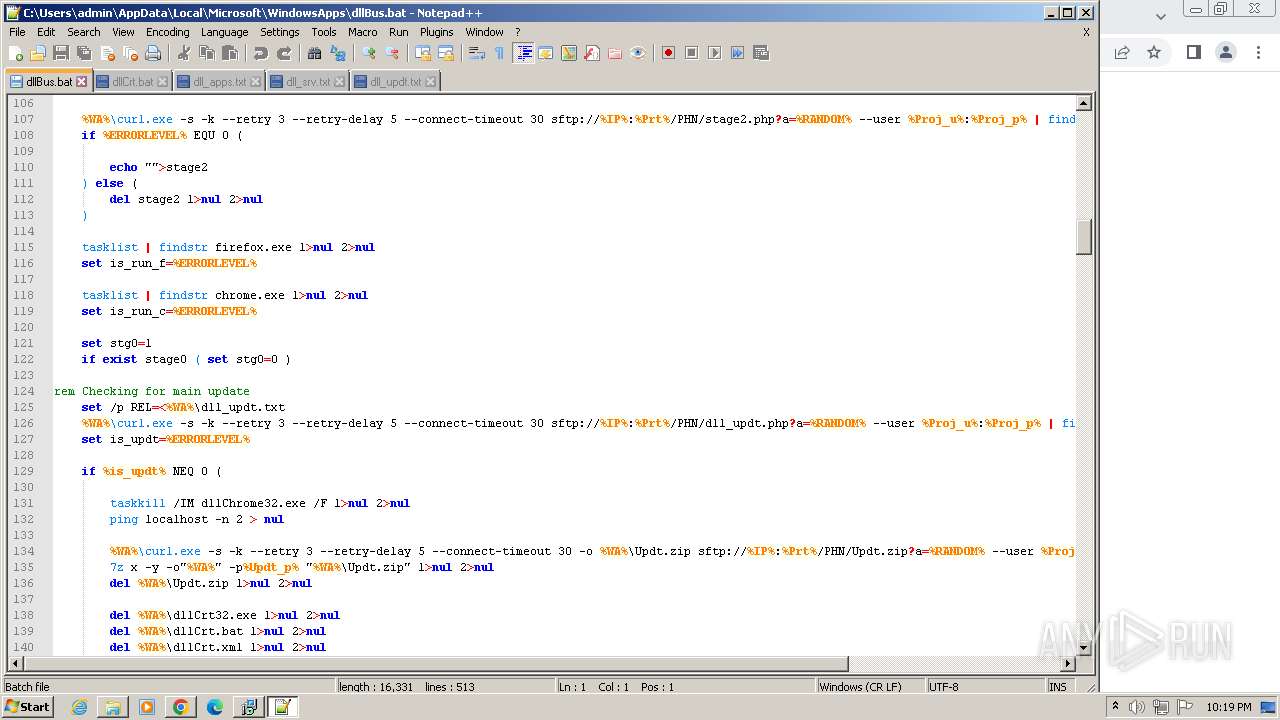
Task: Close all documents via toolbar icon
Action: pos(130,53)
